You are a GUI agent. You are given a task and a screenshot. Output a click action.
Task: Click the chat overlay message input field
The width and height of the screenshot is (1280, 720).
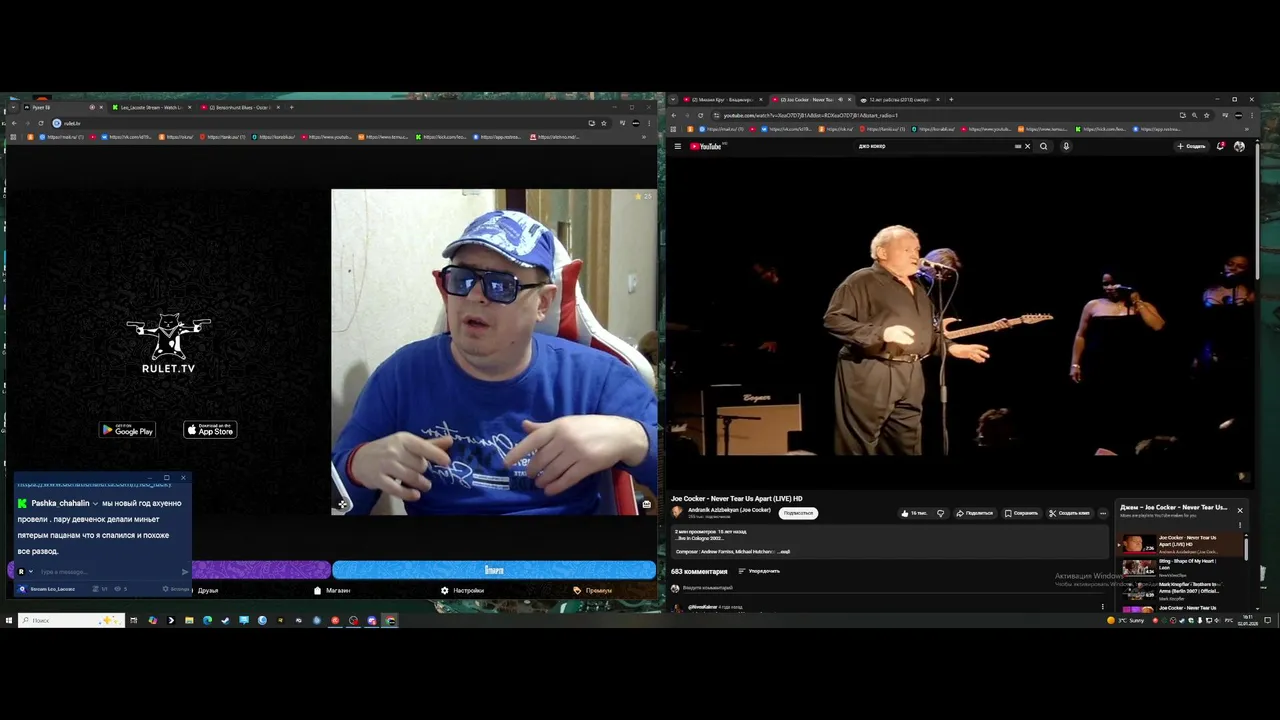coord(110,572)
